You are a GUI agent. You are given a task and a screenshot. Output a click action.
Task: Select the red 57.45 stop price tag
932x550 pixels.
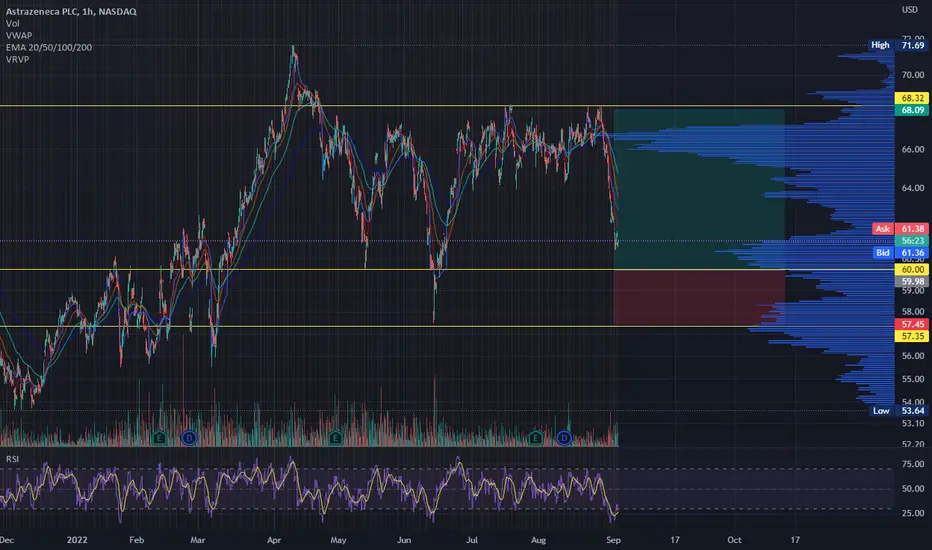912,324
